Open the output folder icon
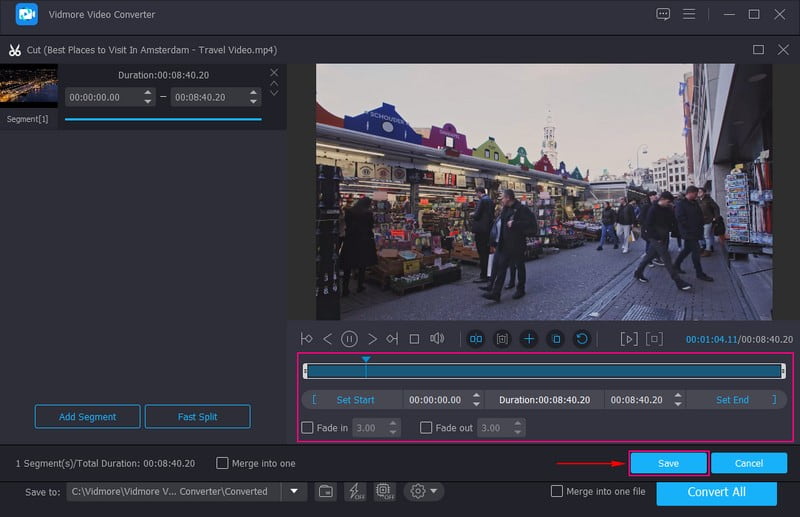The image size is (800, 517). click(x=325, y=491)
